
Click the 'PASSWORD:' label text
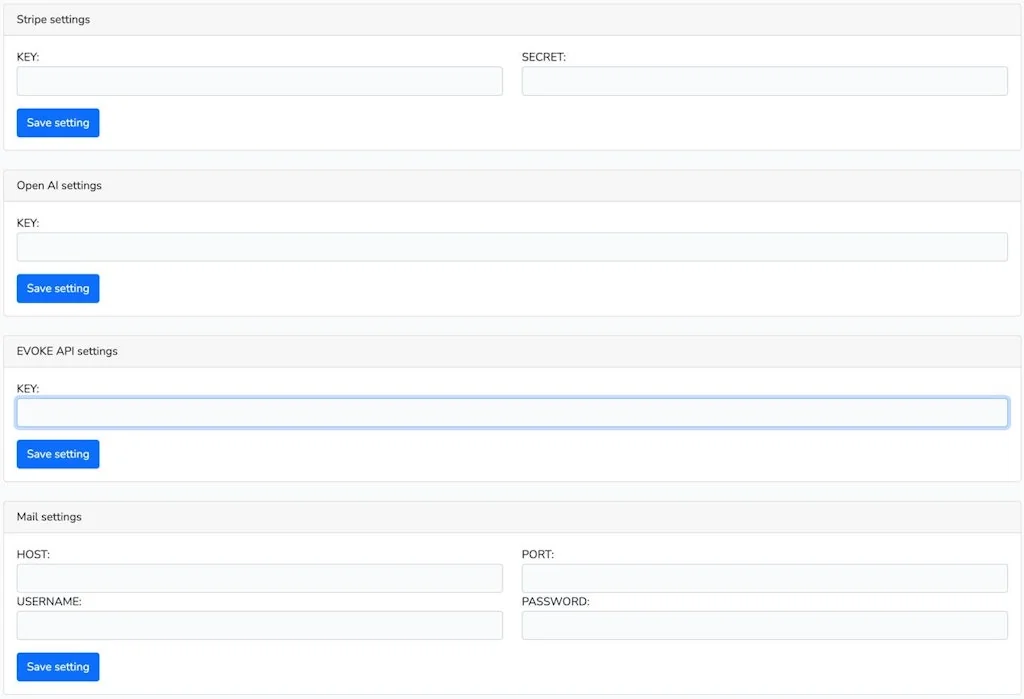click(555, 602)
